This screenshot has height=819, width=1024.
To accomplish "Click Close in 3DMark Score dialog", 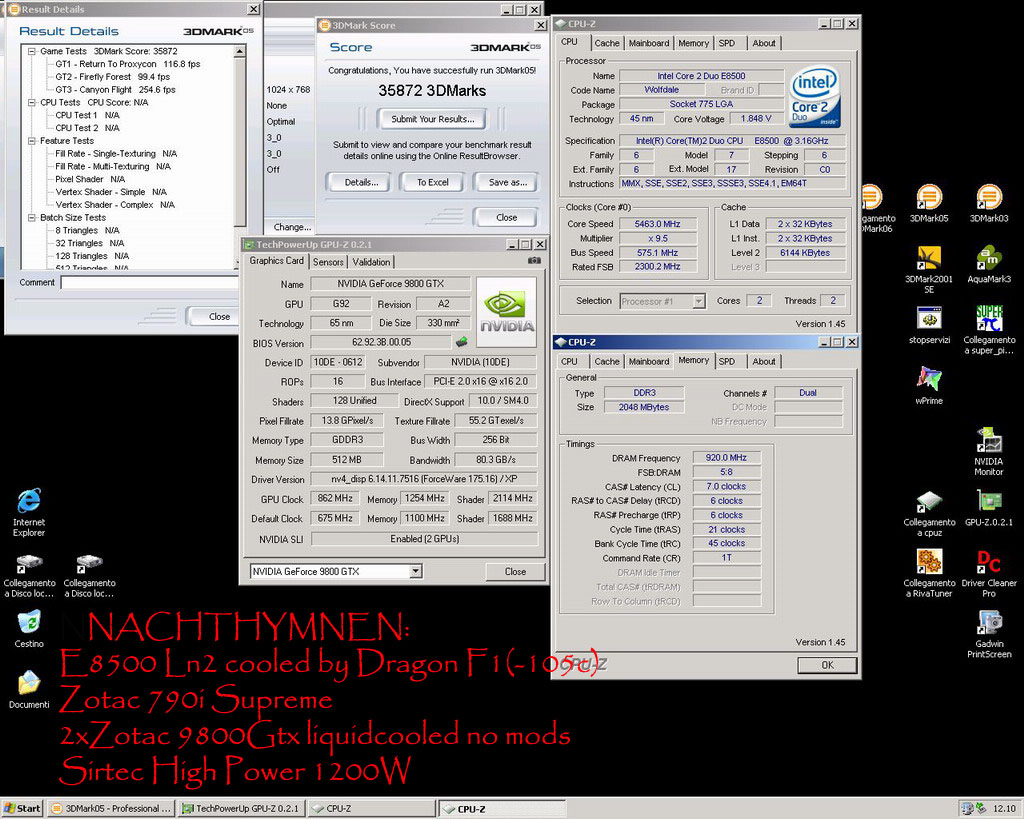I will coord(506,217).
